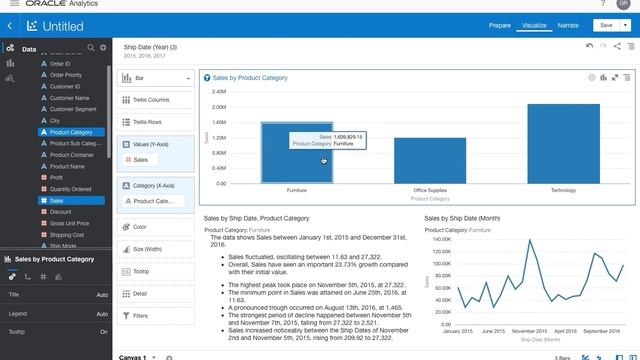This screenshot has height=360, width=640.
Task: Click the filter icon beside chart title
Action: [207, 78]
